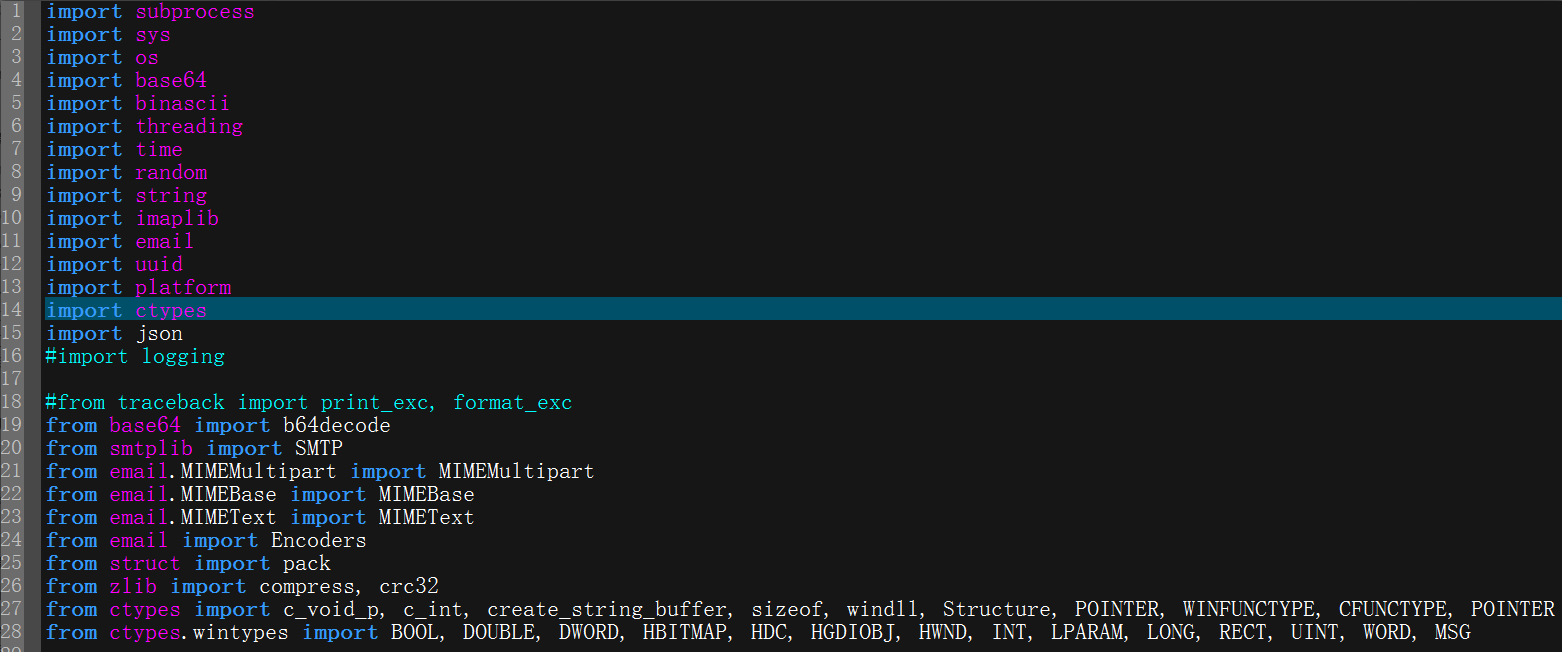
Task: Click 'format_exc' in the commented traceback line
Action: coord(513,403)
